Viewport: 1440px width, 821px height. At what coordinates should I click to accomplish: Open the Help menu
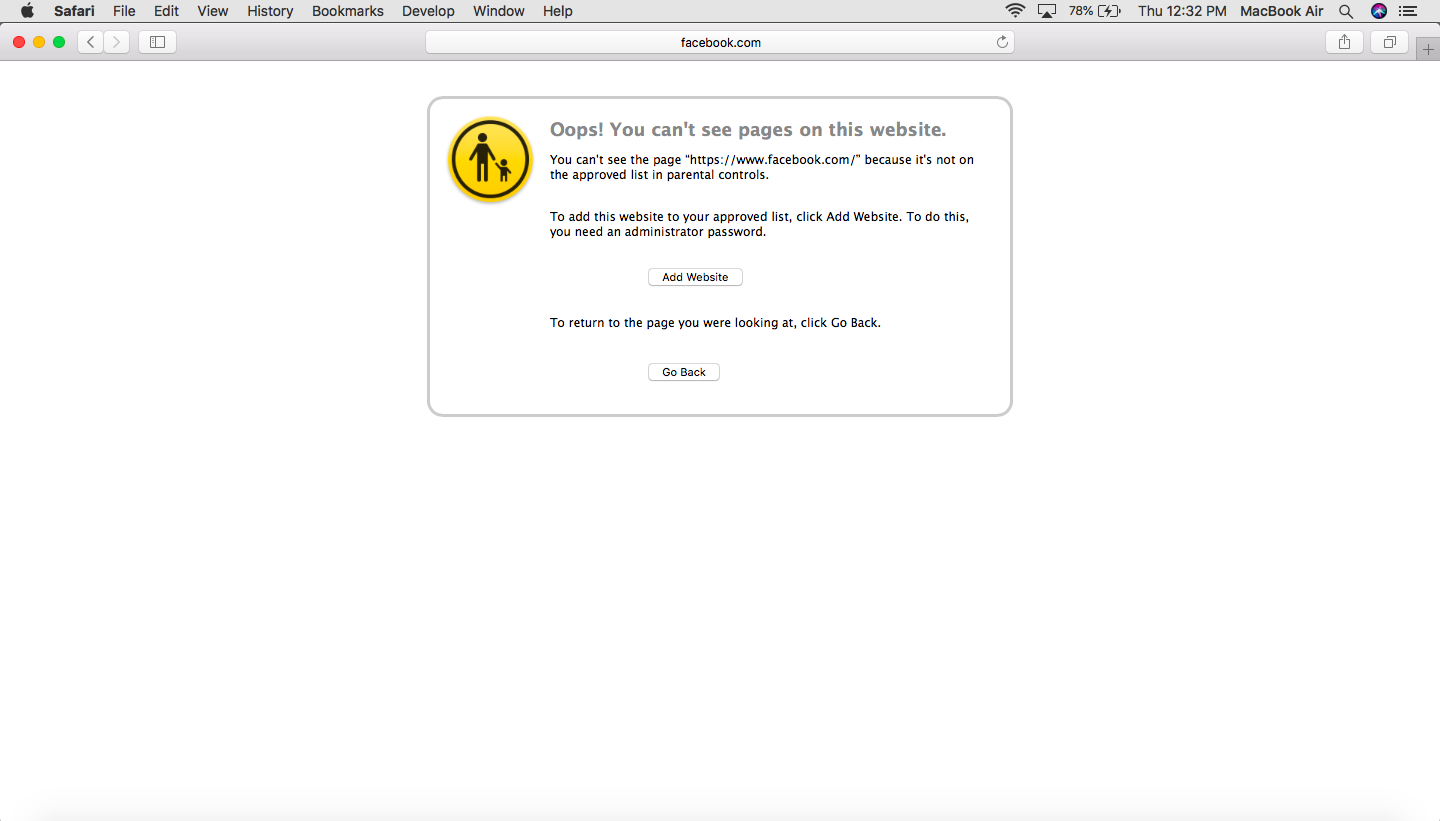tap(558, 11)
